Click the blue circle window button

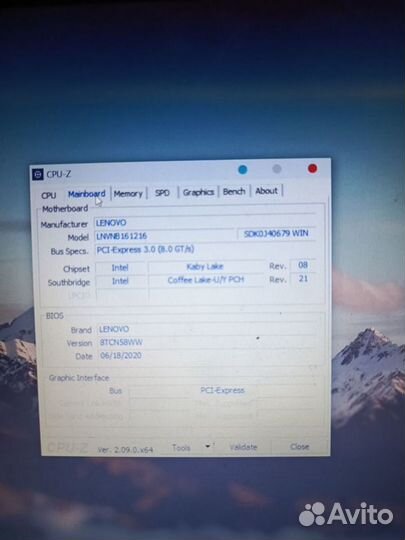pyautogui.click(x=243, y=169)
